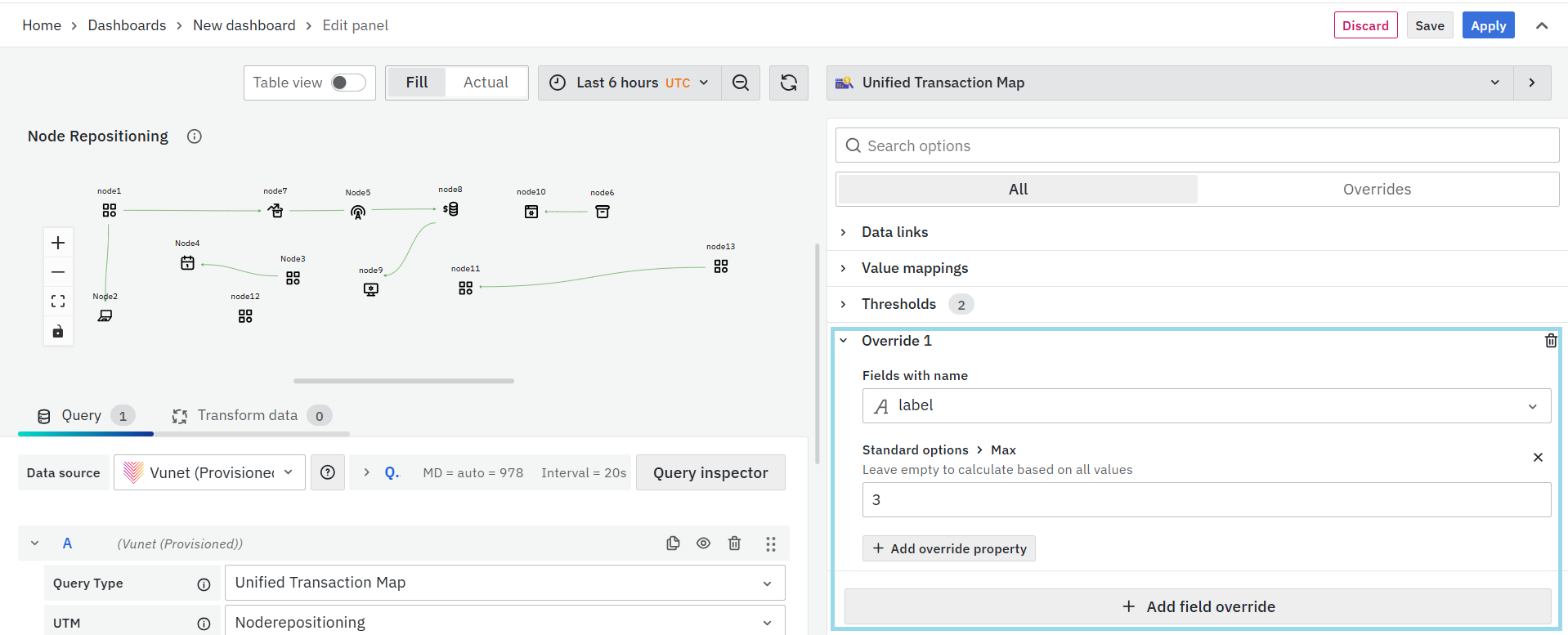Duplicate query A
Screen dimensions: 1568x635
coord(673,543)
